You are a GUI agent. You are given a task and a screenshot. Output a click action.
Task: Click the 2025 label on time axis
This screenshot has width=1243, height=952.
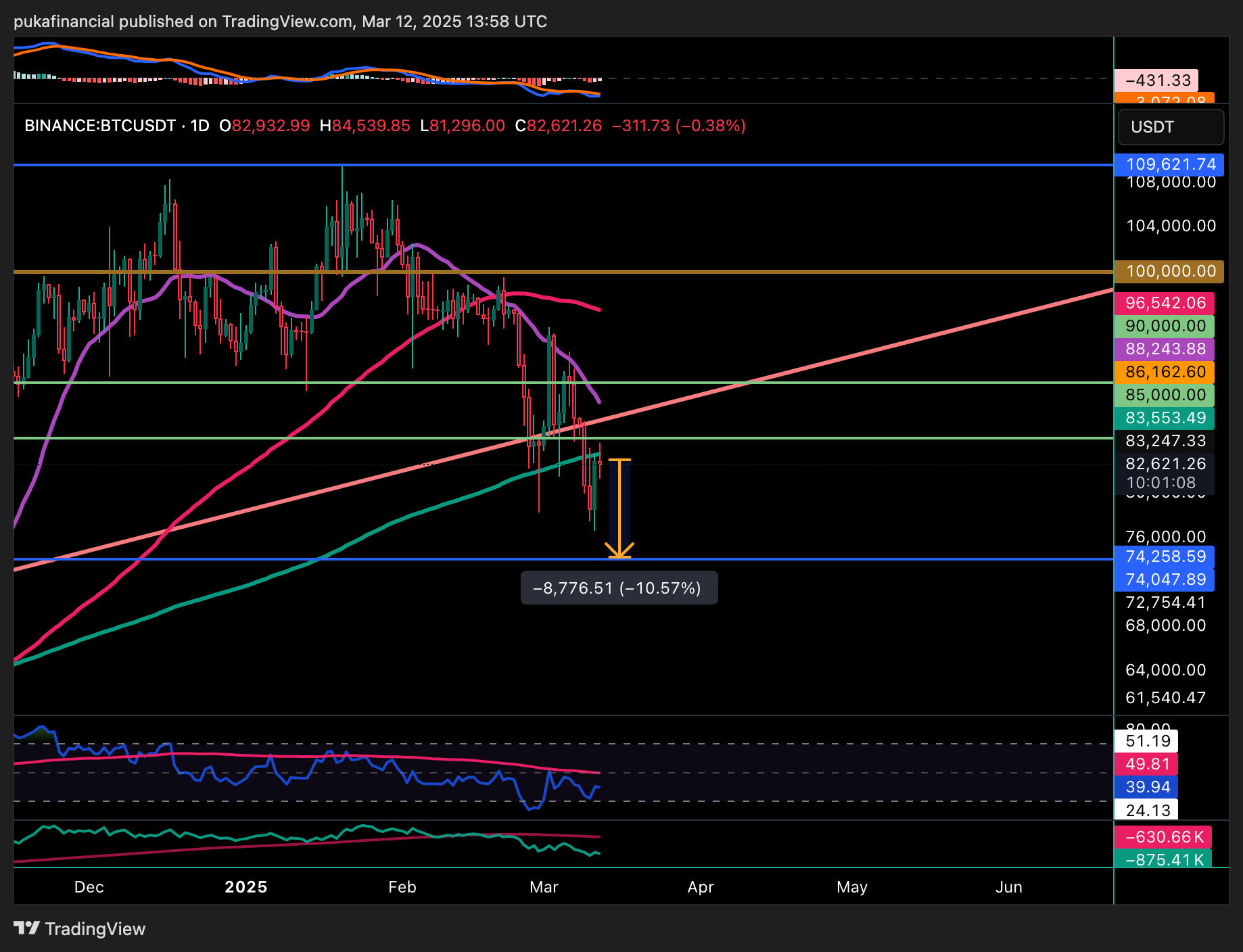pos(246,887)
